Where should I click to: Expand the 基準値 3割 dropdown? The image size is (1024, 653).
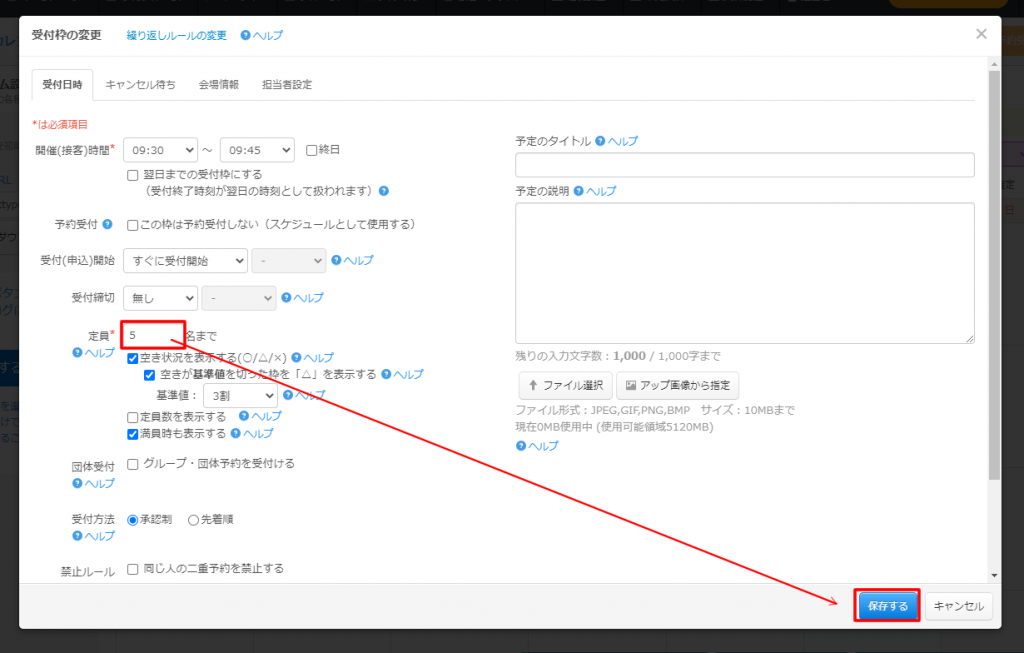[239, 395]
